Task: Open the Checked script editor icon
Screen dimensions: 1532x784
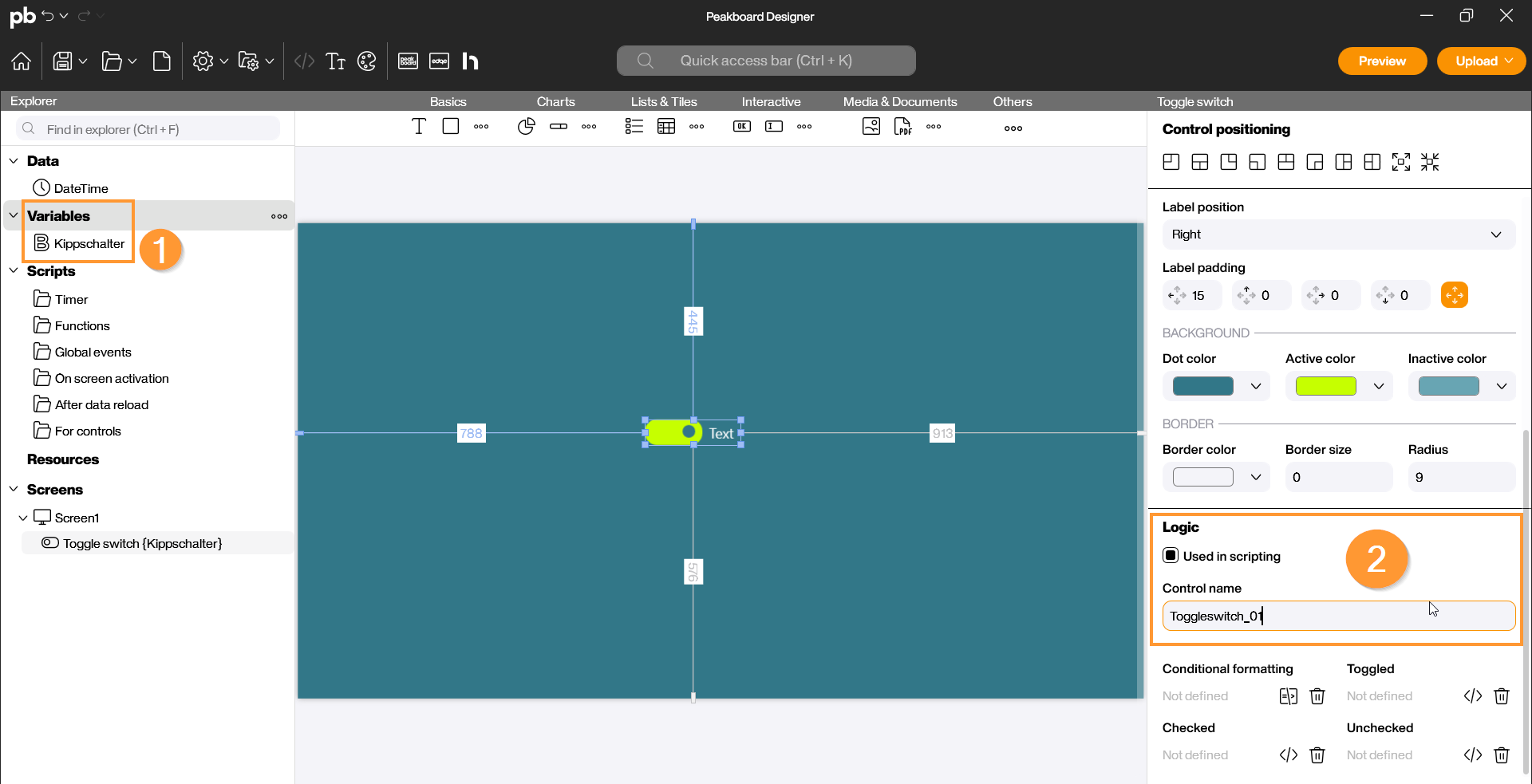Action: pyautogui.click(x=1288, y=755)
